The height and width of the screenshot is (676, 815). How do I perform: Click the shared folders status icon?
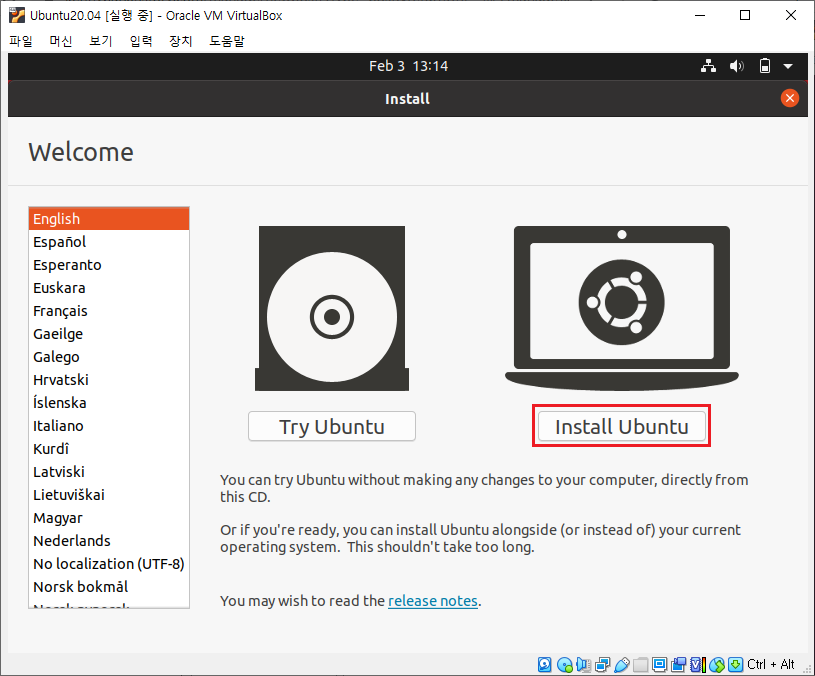640,665
